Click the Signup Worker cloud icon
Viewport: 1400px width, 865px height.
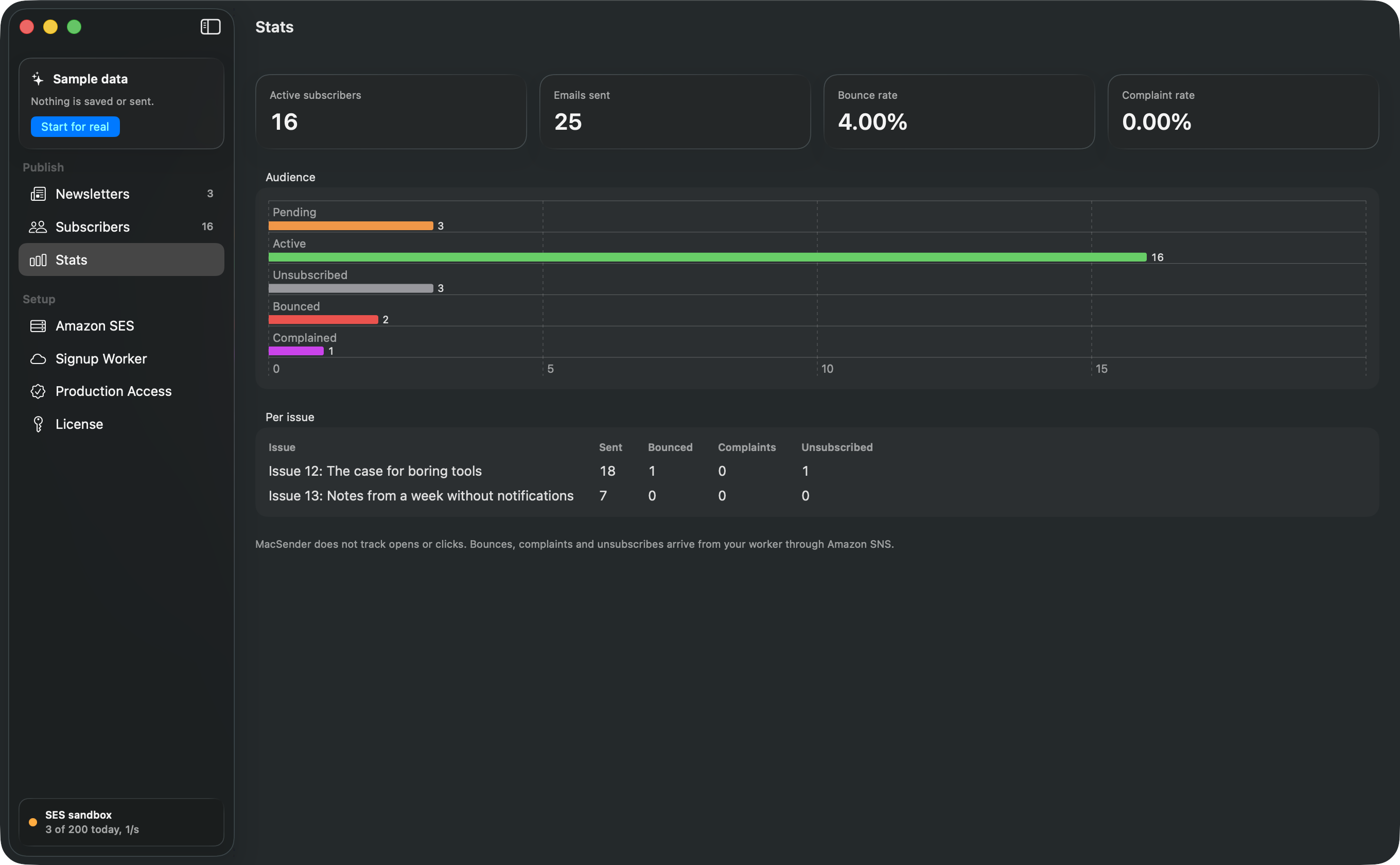point(38,359)
